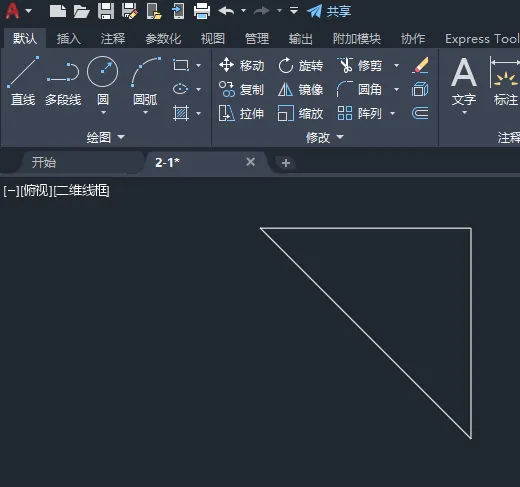
Task: Add a new drawing tab with plus
Action: pos(286,163)
